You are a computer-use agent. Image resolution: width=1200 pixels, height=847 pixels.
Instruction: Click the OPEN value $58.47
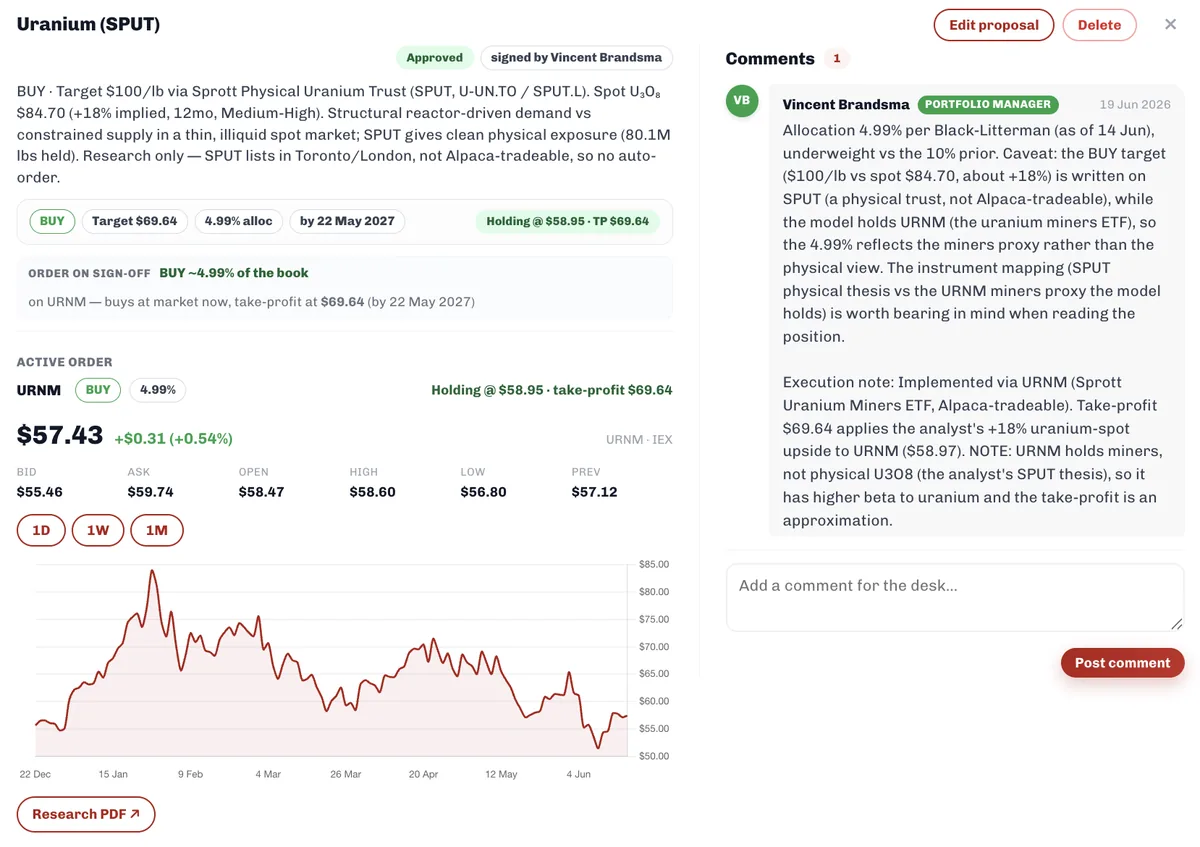click(262, 492)
